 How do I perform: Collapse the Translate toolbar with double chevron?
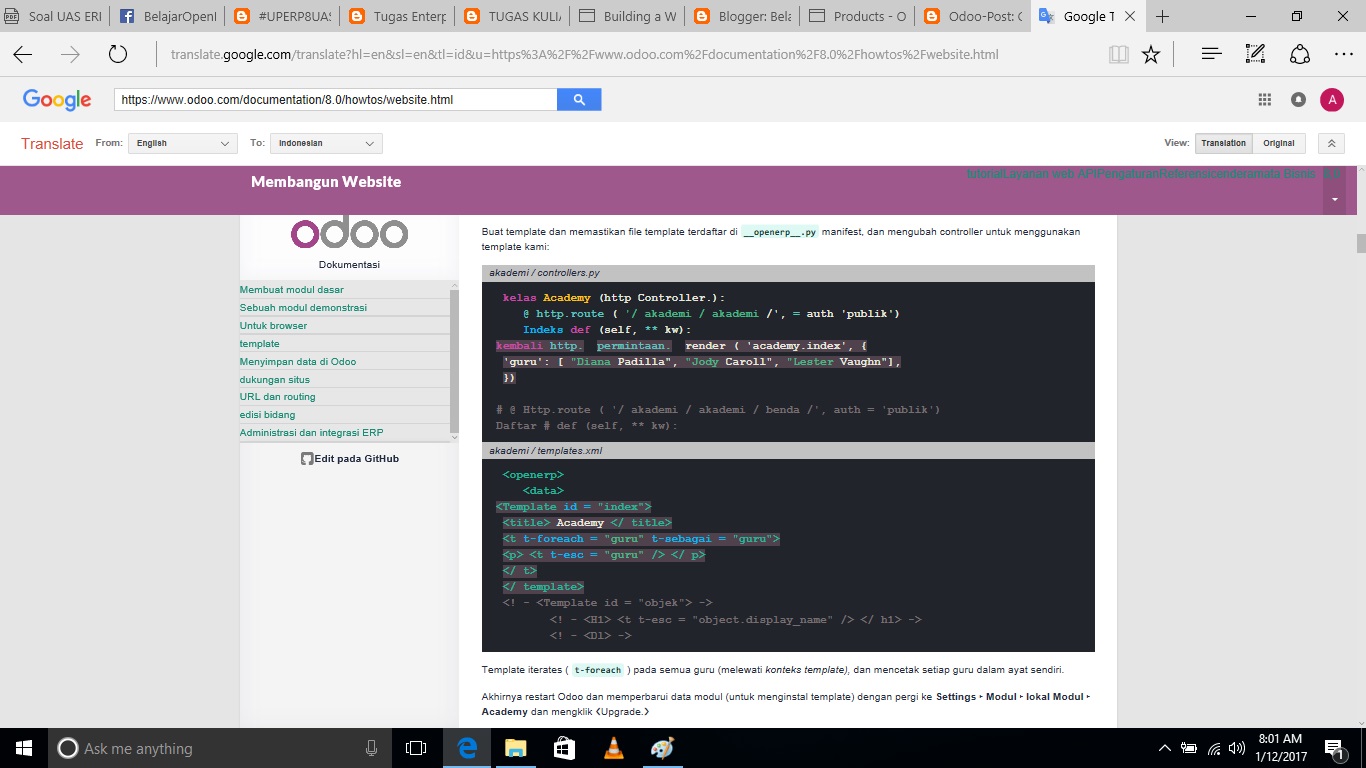[1331, 143]
